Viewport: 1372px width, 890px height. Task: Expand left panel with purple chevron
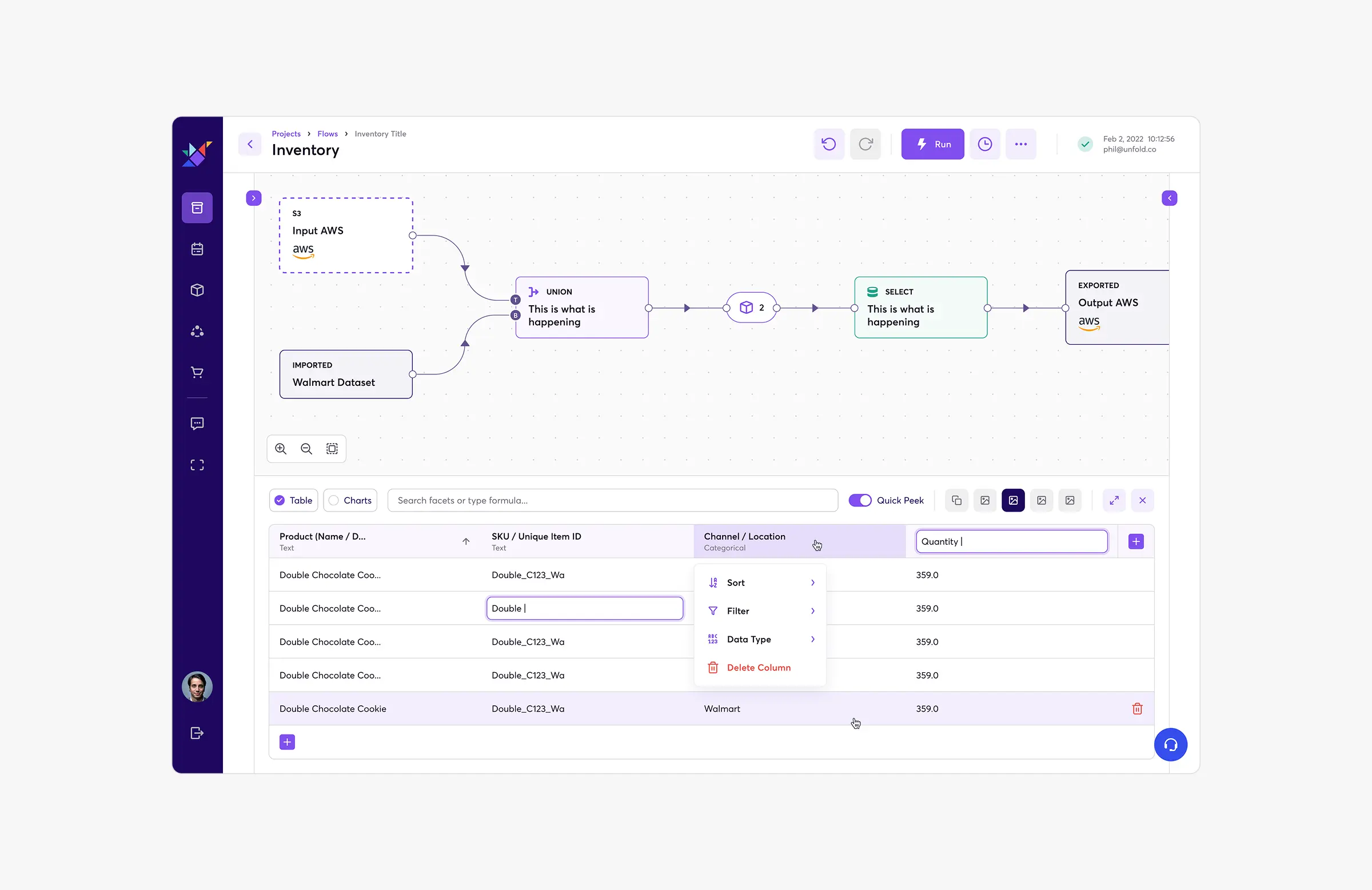tap(254, 198)
